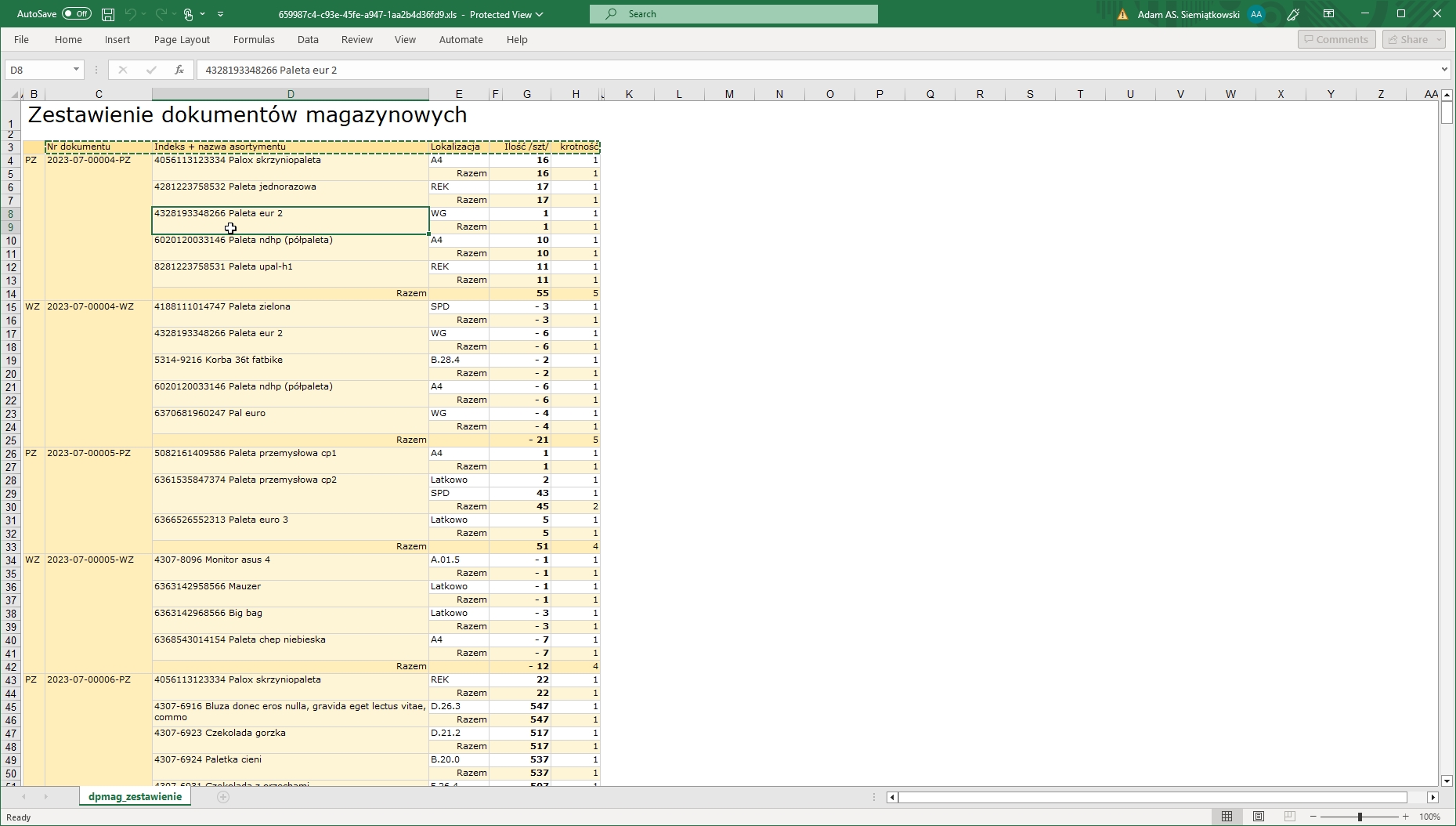Click in the Search box
Screen dimensions: 1456x826
point(734,14)
